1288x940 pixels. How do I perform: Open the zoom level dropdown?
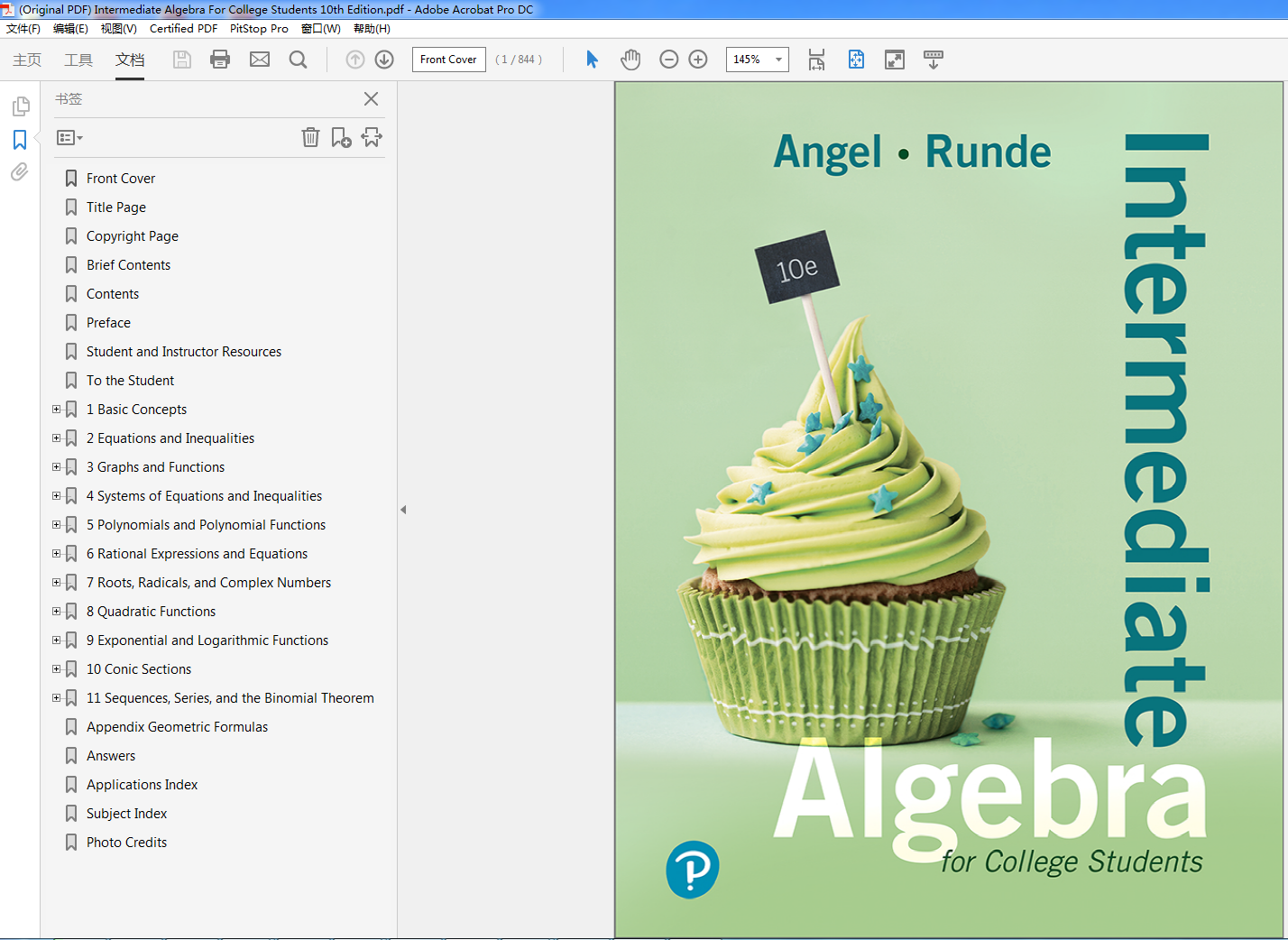point(778,60)
